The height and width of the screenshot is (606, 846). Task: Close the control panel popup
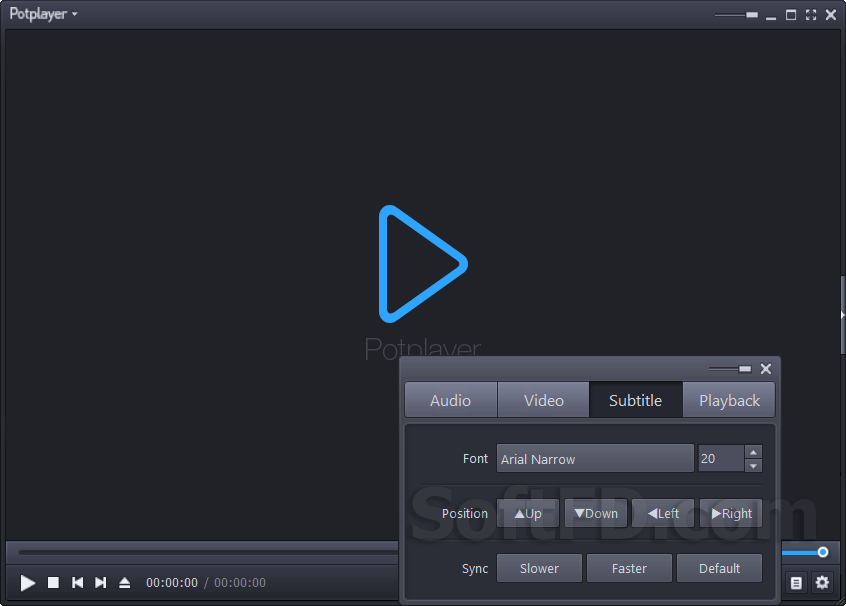tap(766, 369)
